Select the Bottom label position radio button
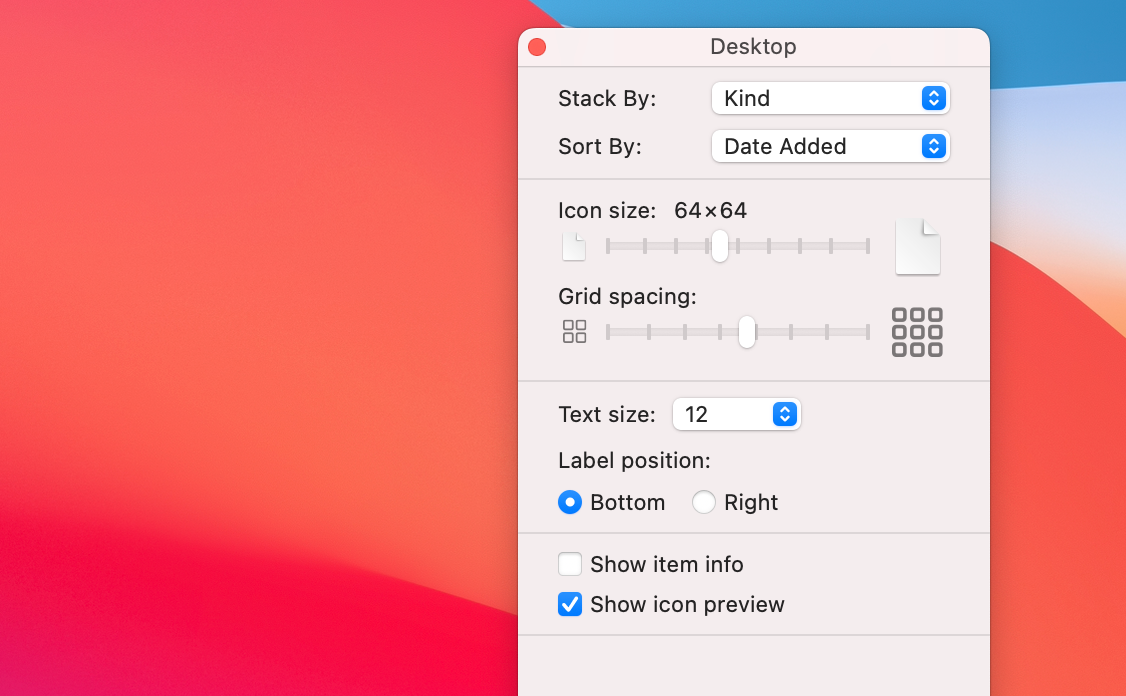 [x=570, y=502]
